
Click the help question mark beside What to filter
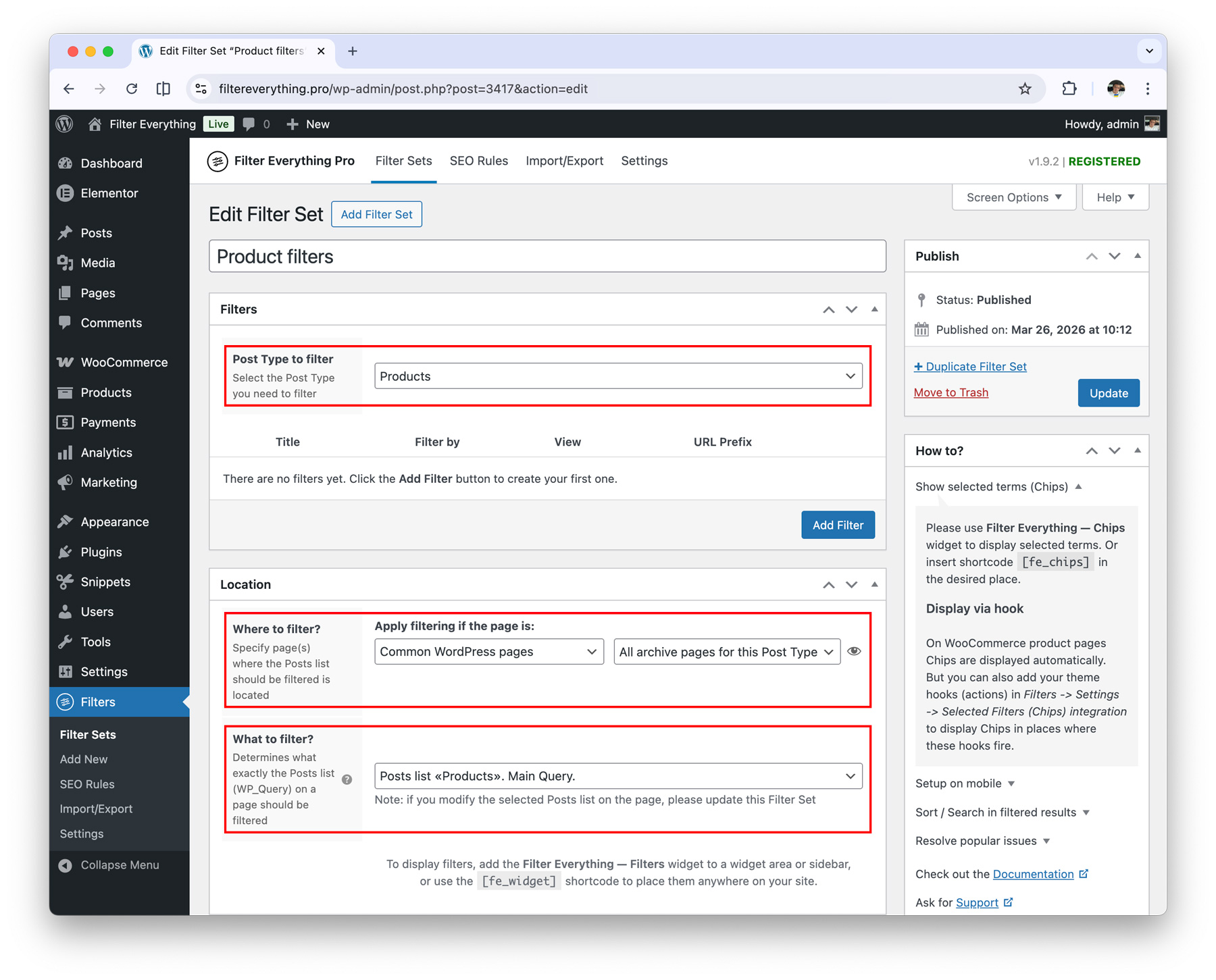pos(347,779)
